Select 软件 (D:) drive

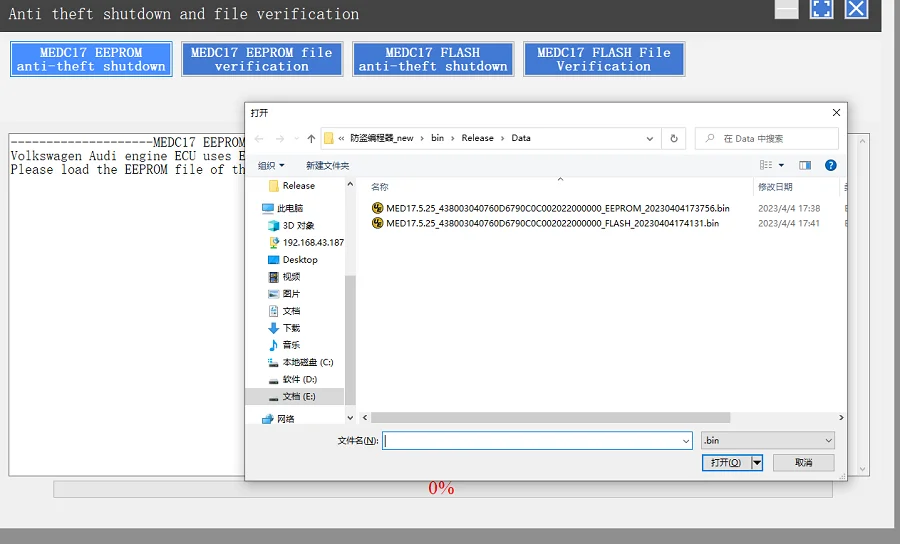pyautogui.click(x=300, y=379)
